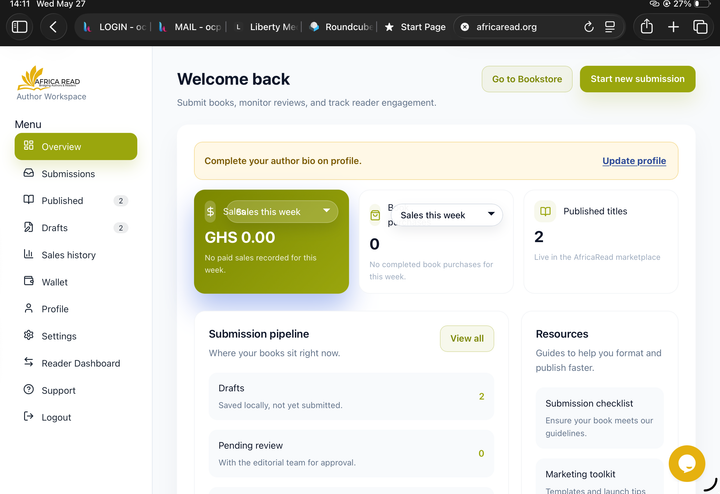Click the africaread.org address field

pos(539,27)
